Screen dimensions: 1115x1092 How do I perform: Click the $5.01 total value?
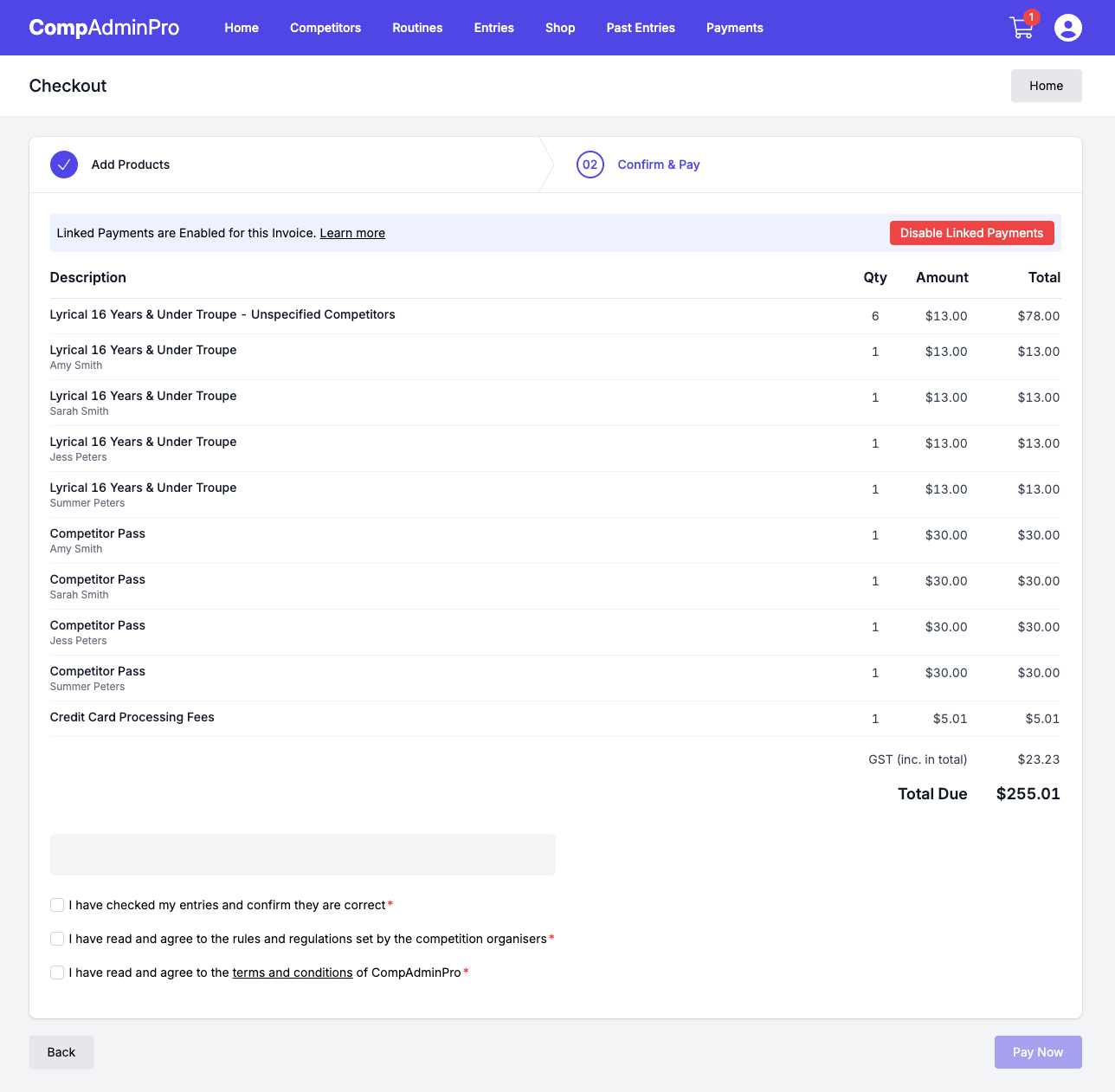(x=1042, y=719)
